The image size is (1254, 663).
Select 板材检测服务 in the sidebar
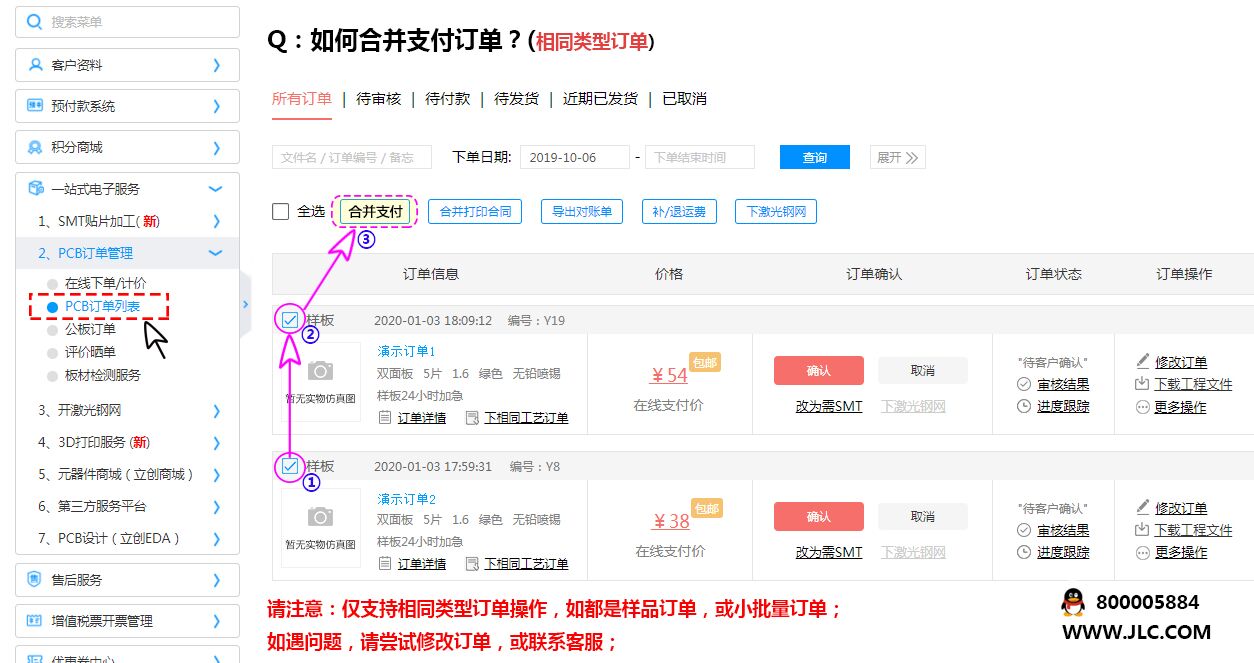[103, 375]
